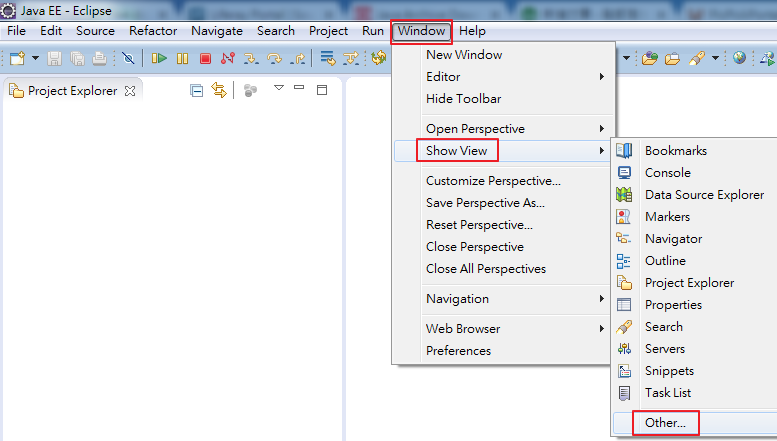Click the Step Over icon
This screenshot has width=777, height=441.
(275, 58)
